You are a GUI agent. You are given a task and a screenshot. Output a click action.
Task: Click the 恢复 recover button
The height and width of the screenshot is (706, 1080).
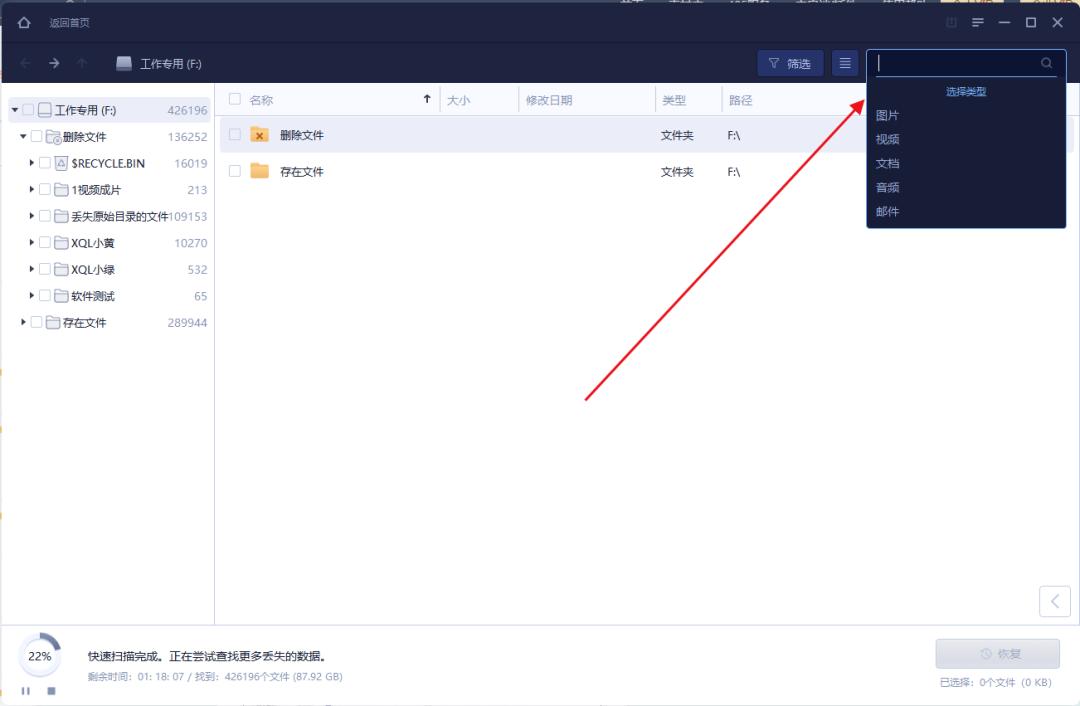pyautogui.click(x=997, y=654)
